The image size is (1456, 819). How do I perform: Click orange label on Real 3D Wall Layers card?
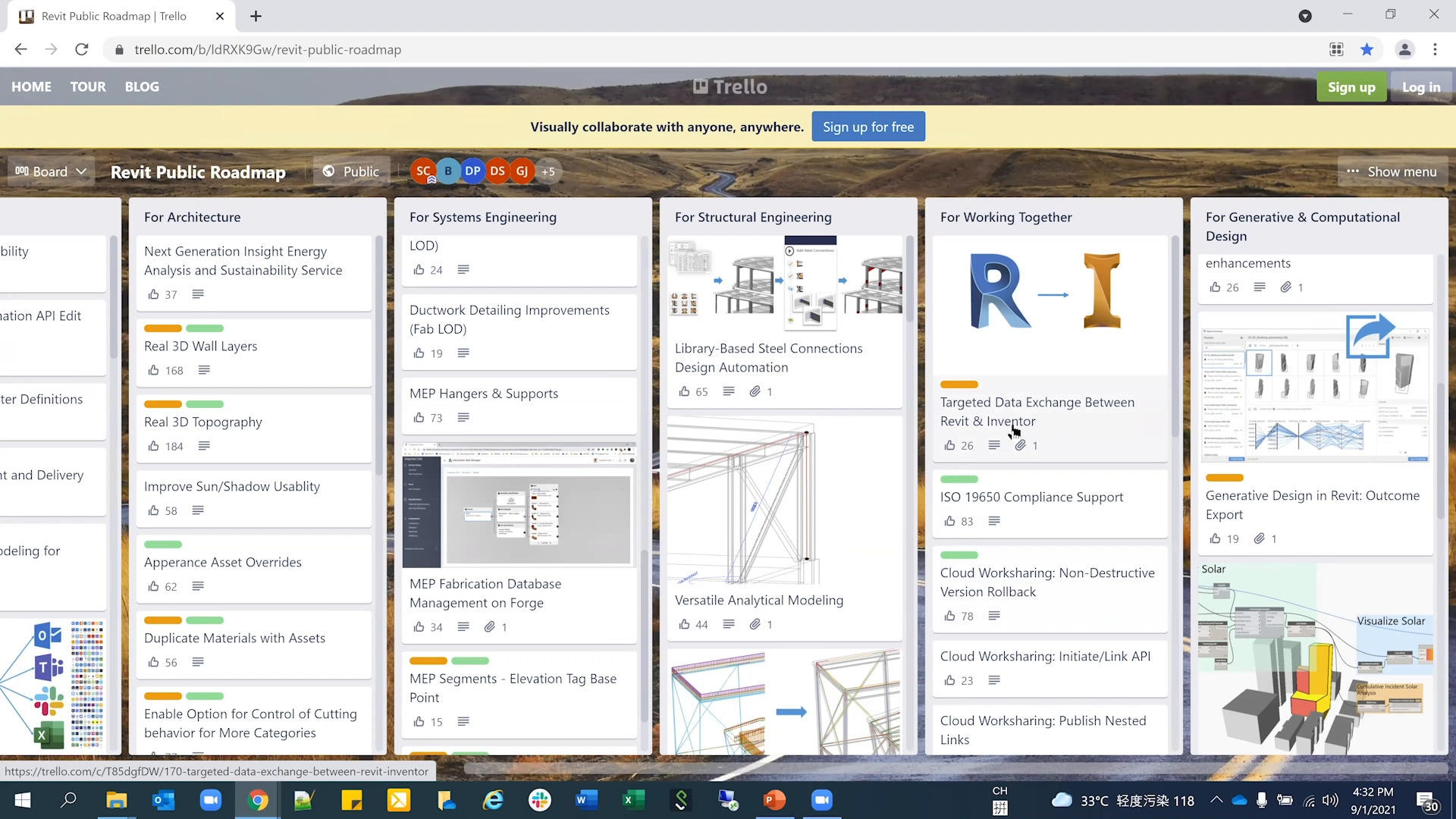pyautogui.click(x=163, y=328)
